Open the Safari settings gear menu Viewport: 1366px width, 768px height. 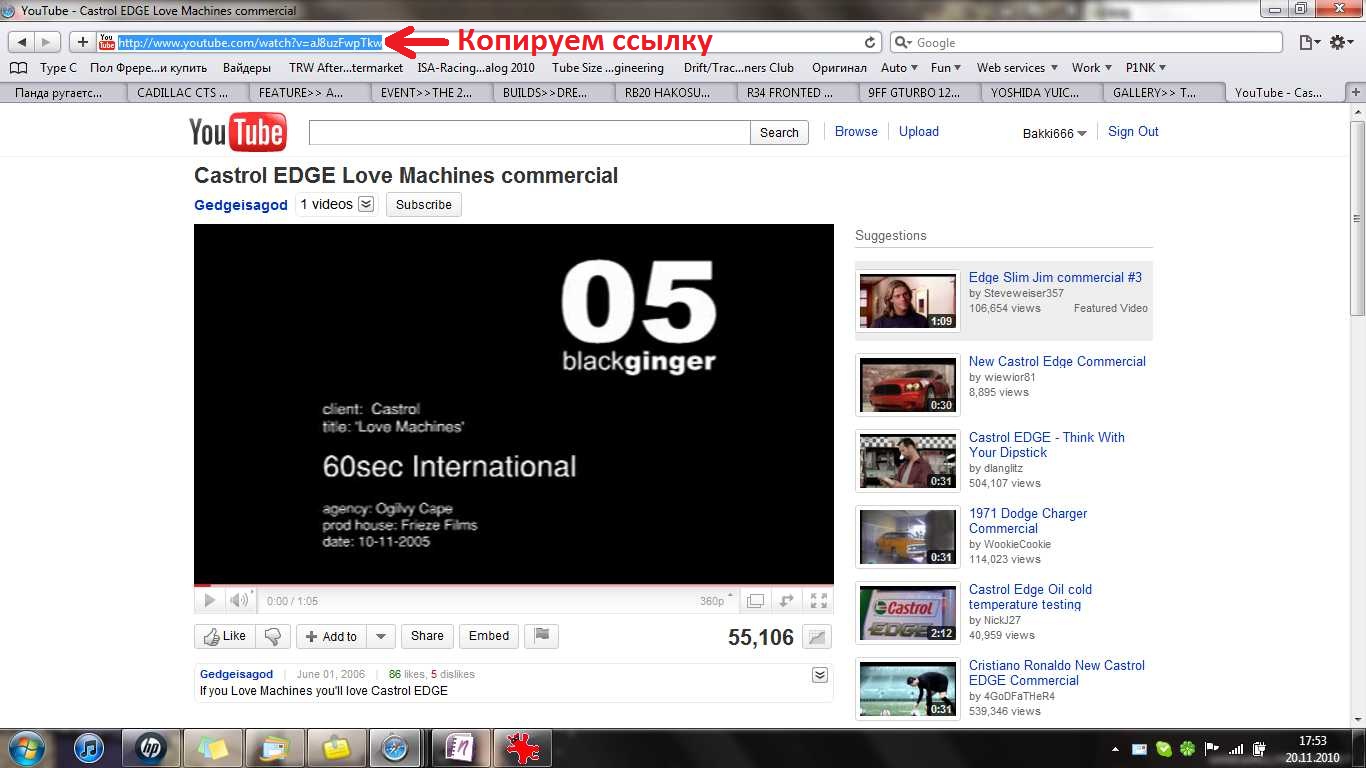click(1341, 43)
